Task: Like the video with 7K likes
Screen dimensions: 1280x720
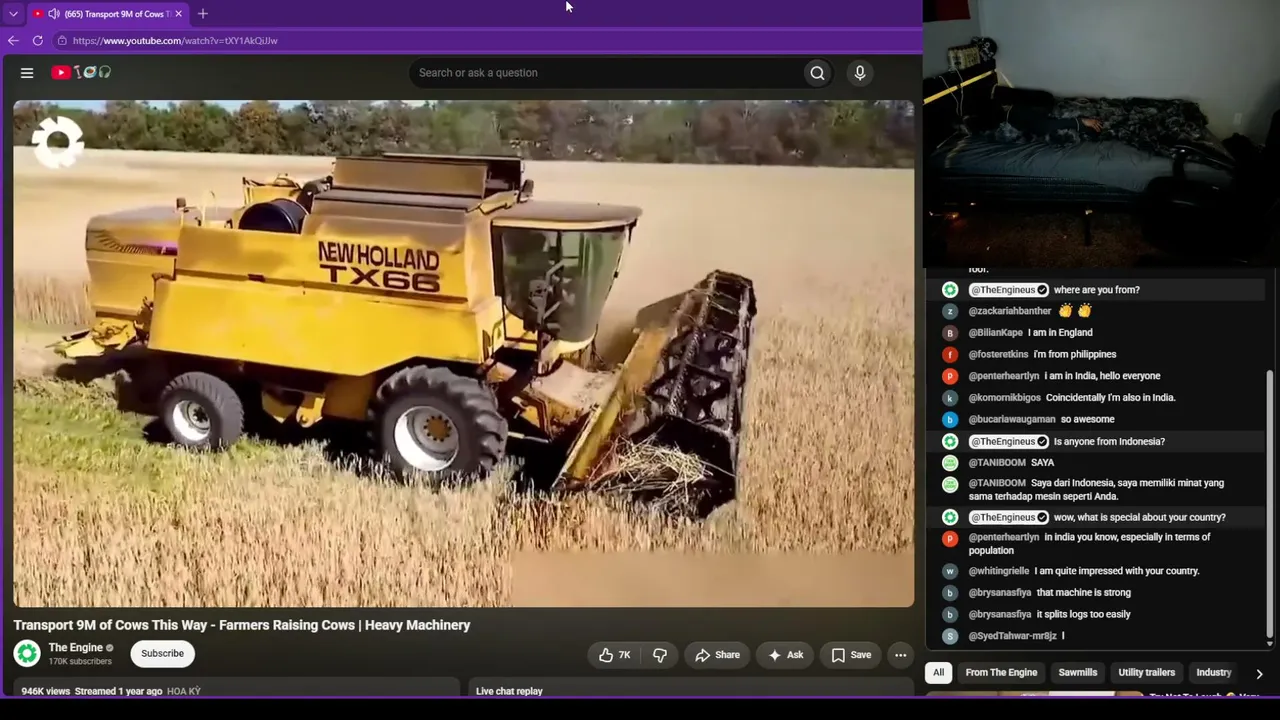Action: [614, 655]
